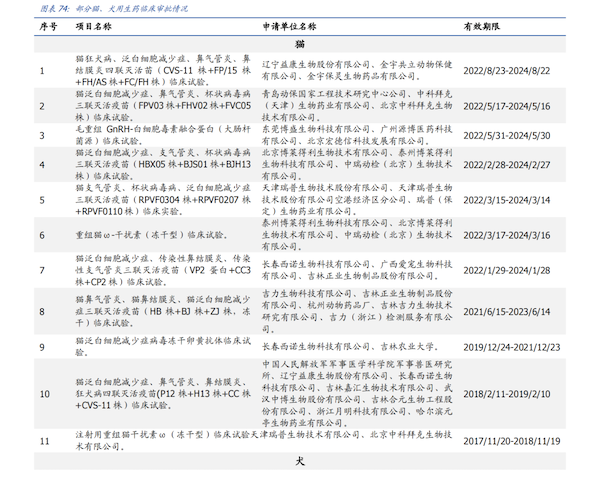Click project name with 'HBX05 株+BJS01 株+BJH13'
The image size is (600, 478).
point(163,165)
